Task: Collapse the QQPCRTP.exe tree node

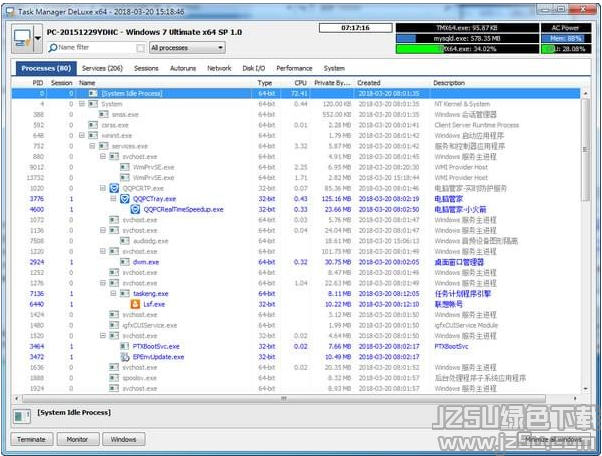Action: pyautogui.click(x=103, y=188)
